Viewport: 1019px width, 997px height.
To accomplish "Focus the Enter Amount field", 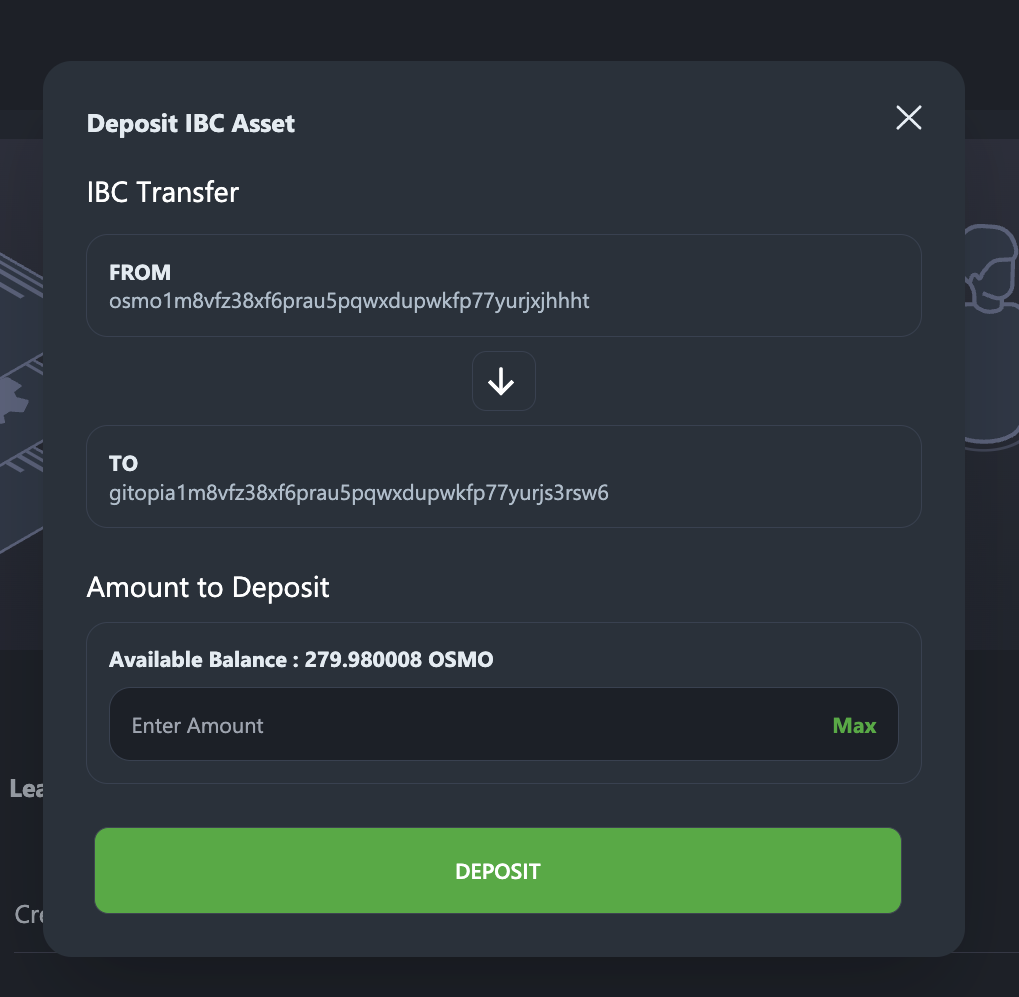I will (468, 725).
